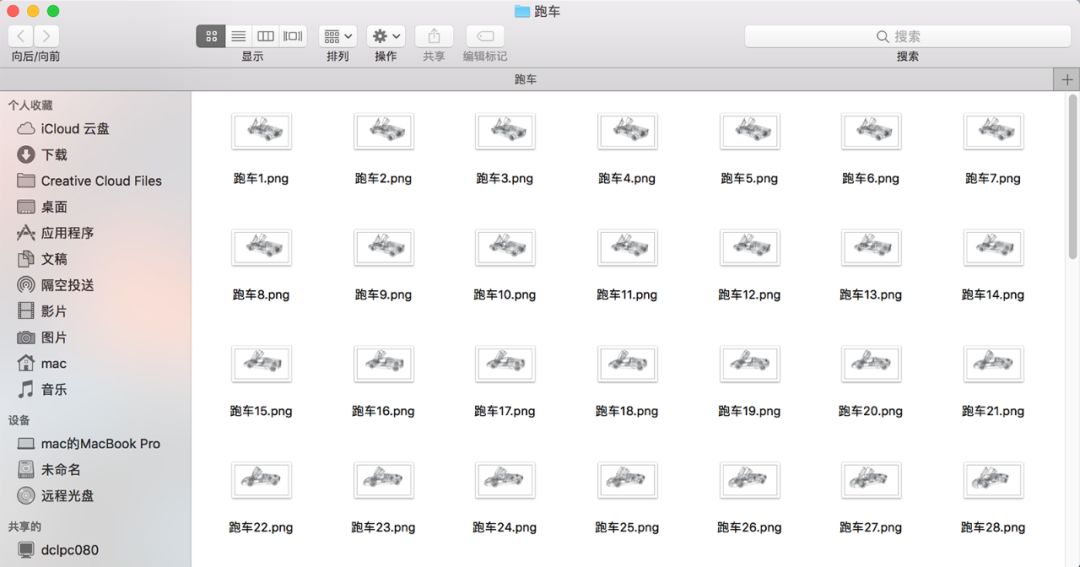Open 隔空投送 AirDrop in the sidebar

[x=55, y=285]
